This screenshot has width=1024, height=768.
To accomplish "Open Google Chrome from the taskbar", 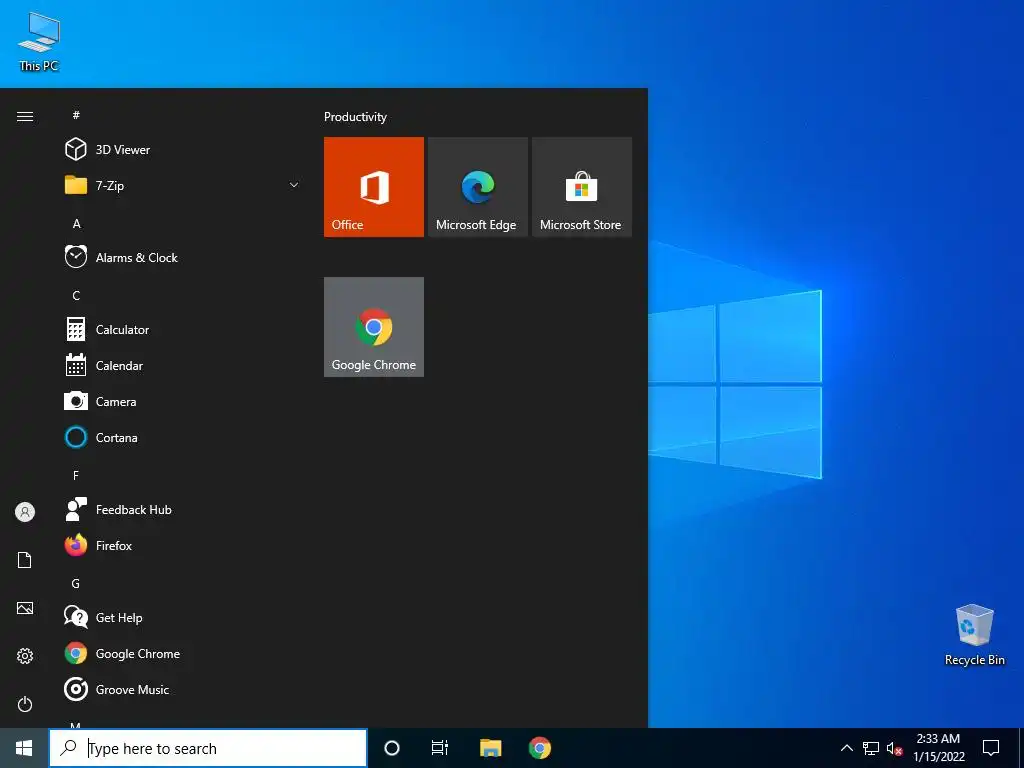I will [539, 748].
